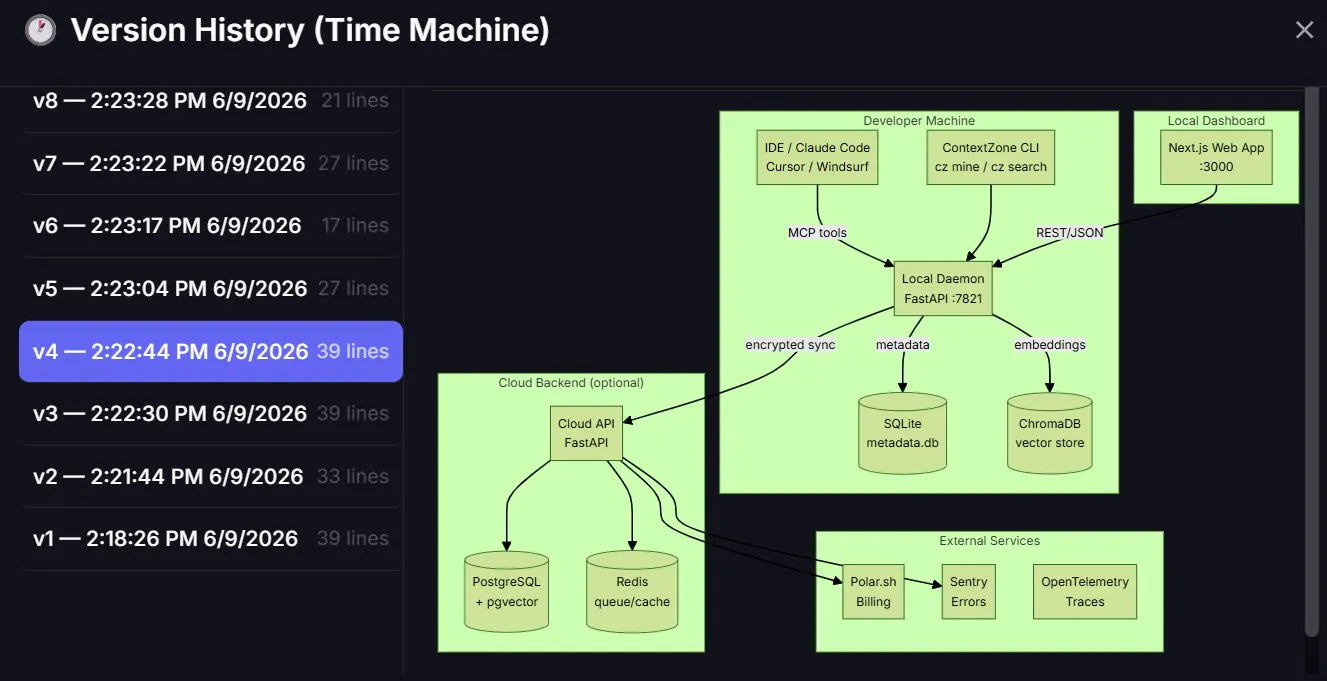Click the OpenTelemetry Traces node
This screenshot has width=1327, height=681.
click(x=1085, y=591)
